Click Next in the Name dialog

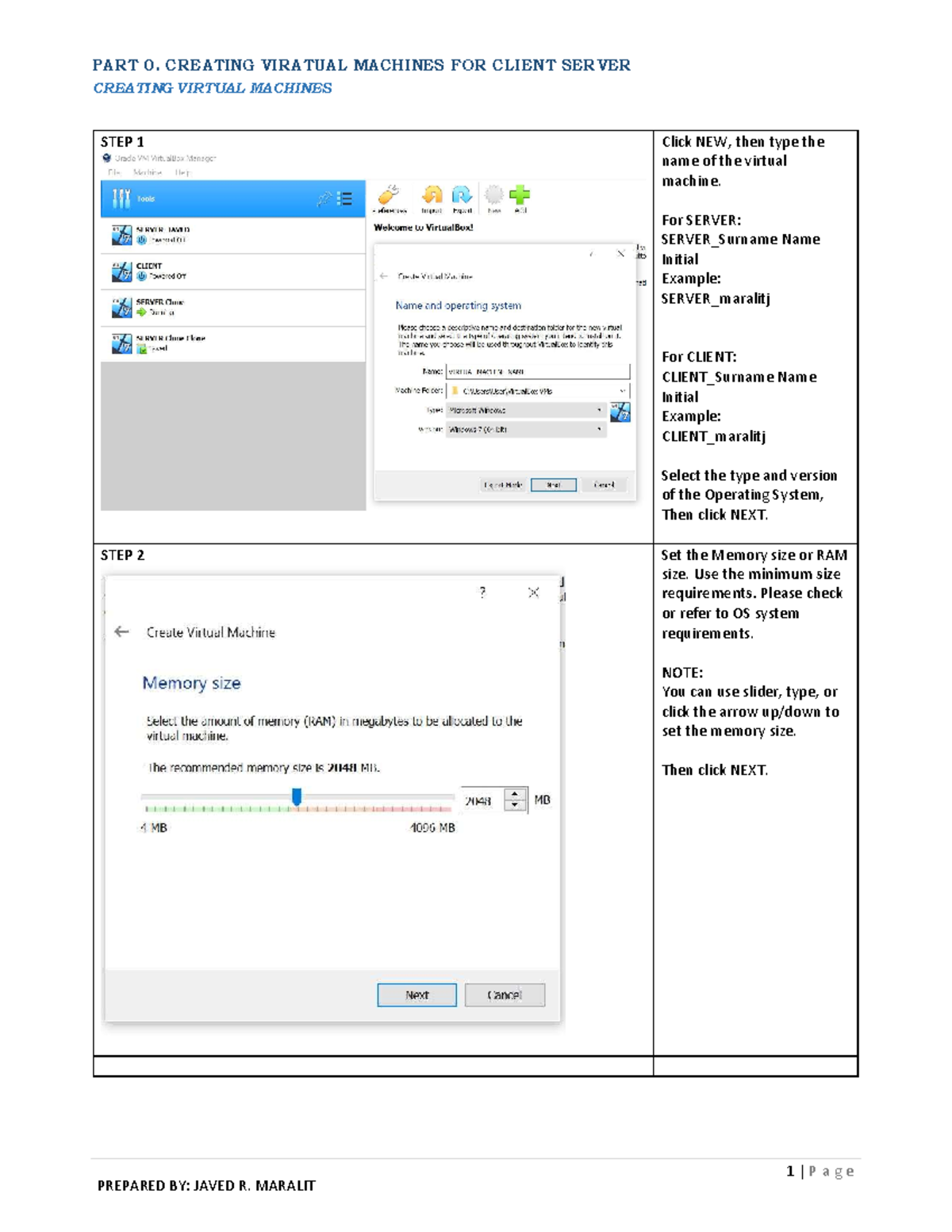[553, 484]
